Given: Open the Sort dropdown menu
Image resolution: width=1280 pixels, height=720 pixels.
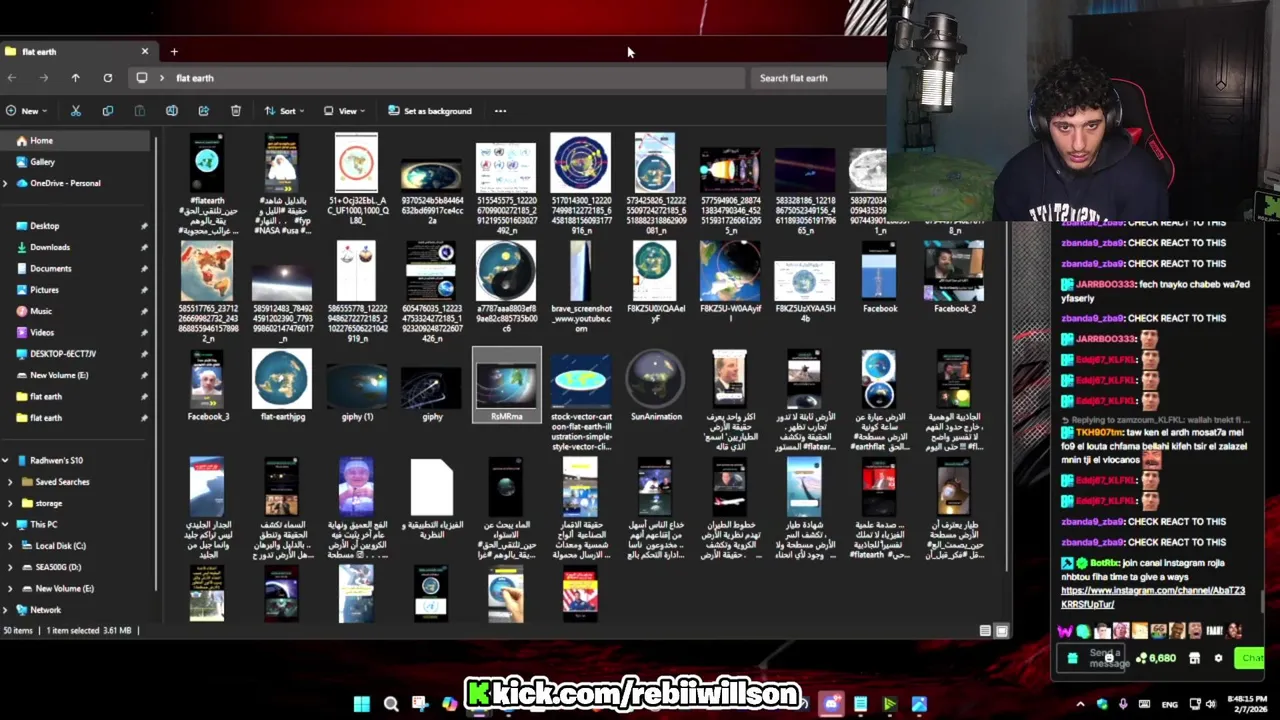Looking at the screenshot, I should tap(284, 111).
